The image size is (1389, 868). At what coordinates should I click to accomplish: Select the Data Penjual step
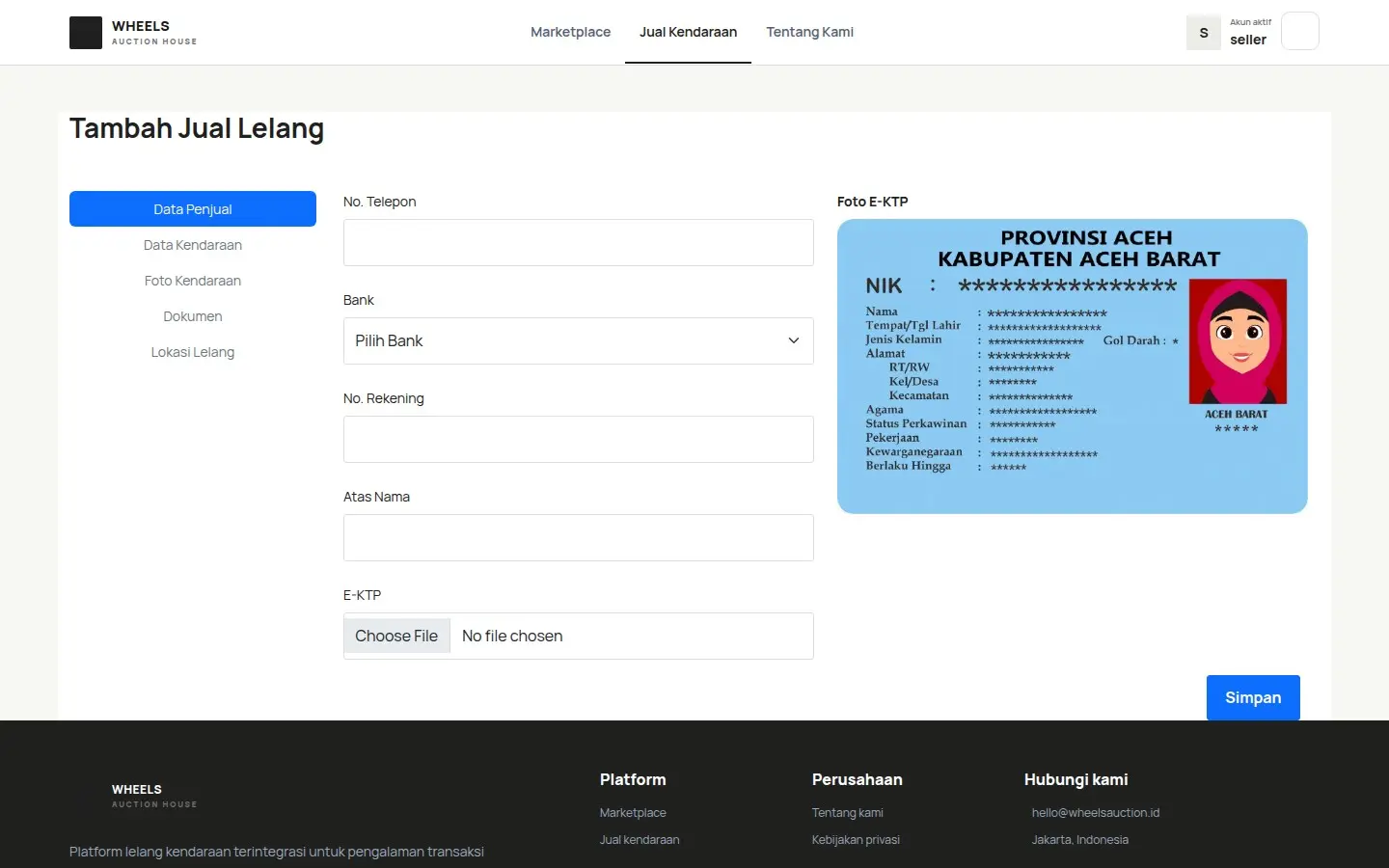pyautogui.click(x=193, y=209)
